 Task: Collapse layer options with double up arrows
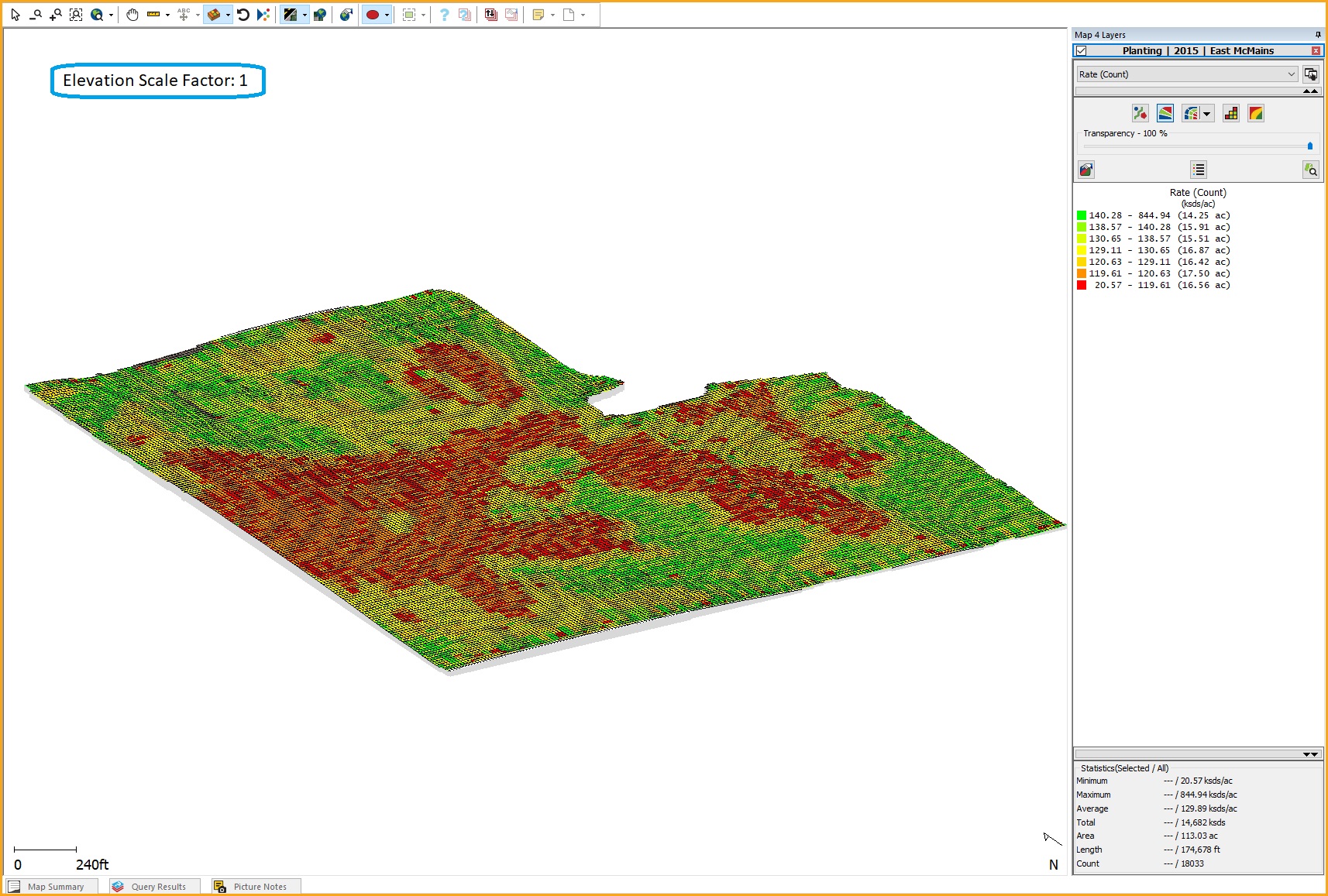pos(1311,91)
